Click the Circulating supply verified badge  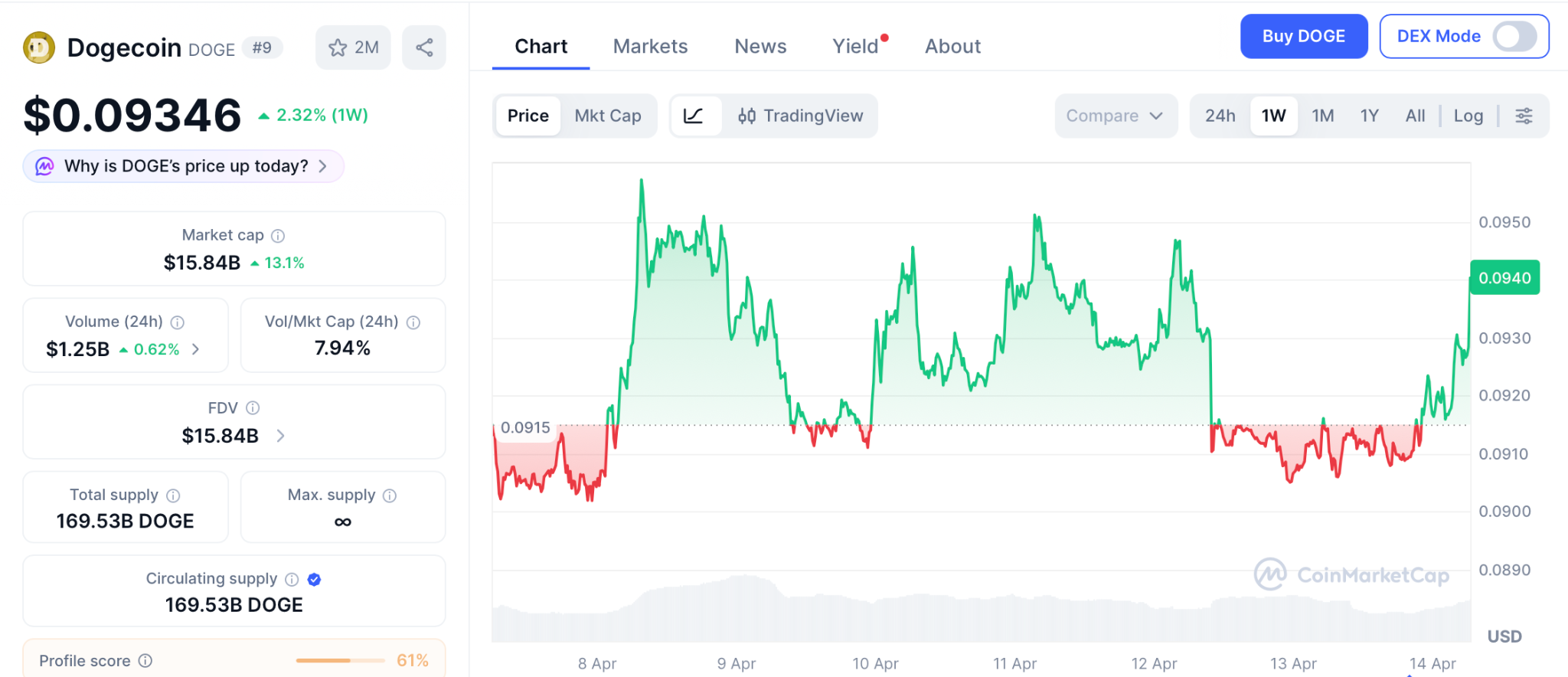(x=314, y=580)
